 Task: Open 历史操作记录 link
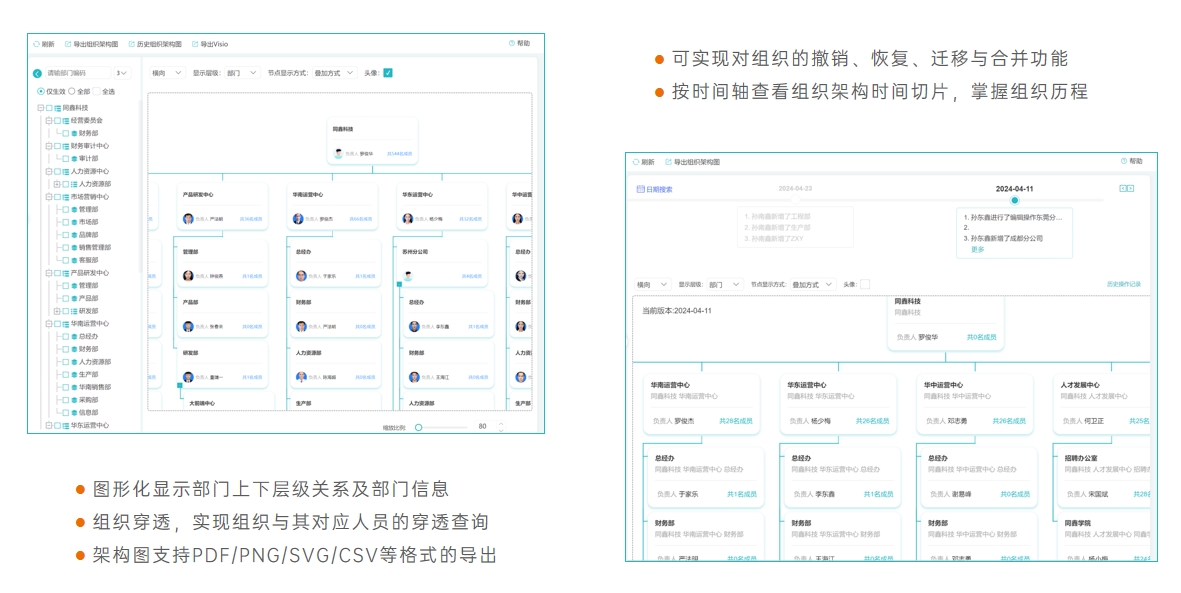coord(1124,284)
